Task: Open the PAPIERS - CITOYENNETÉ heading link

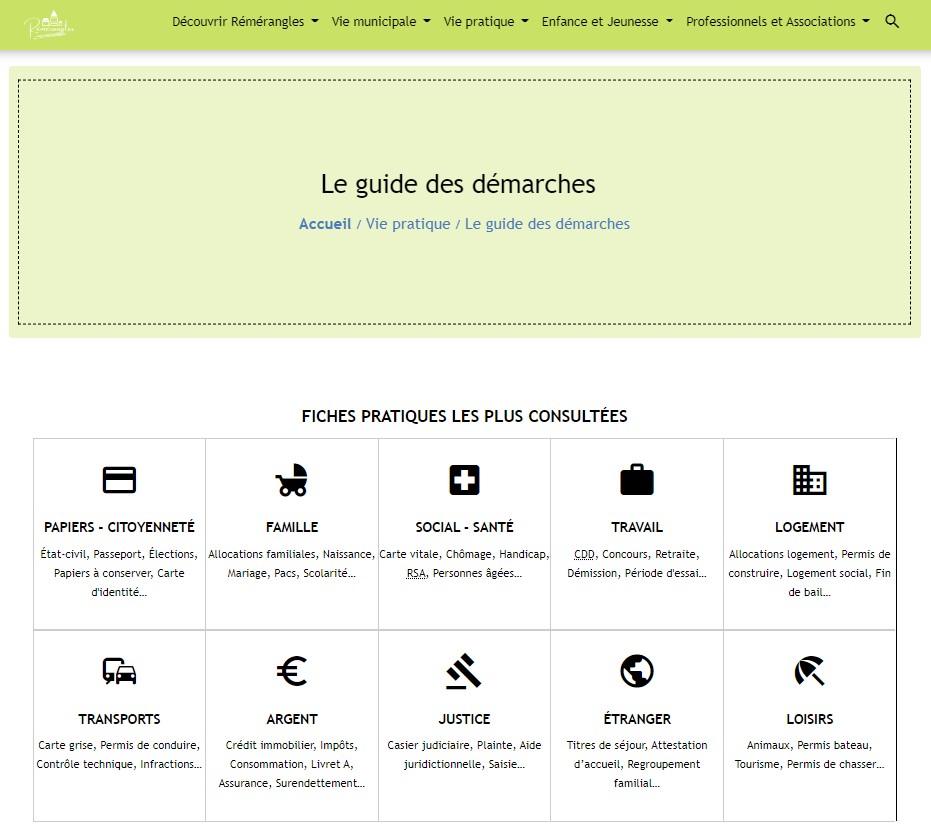Action: (x=119, y=527)
